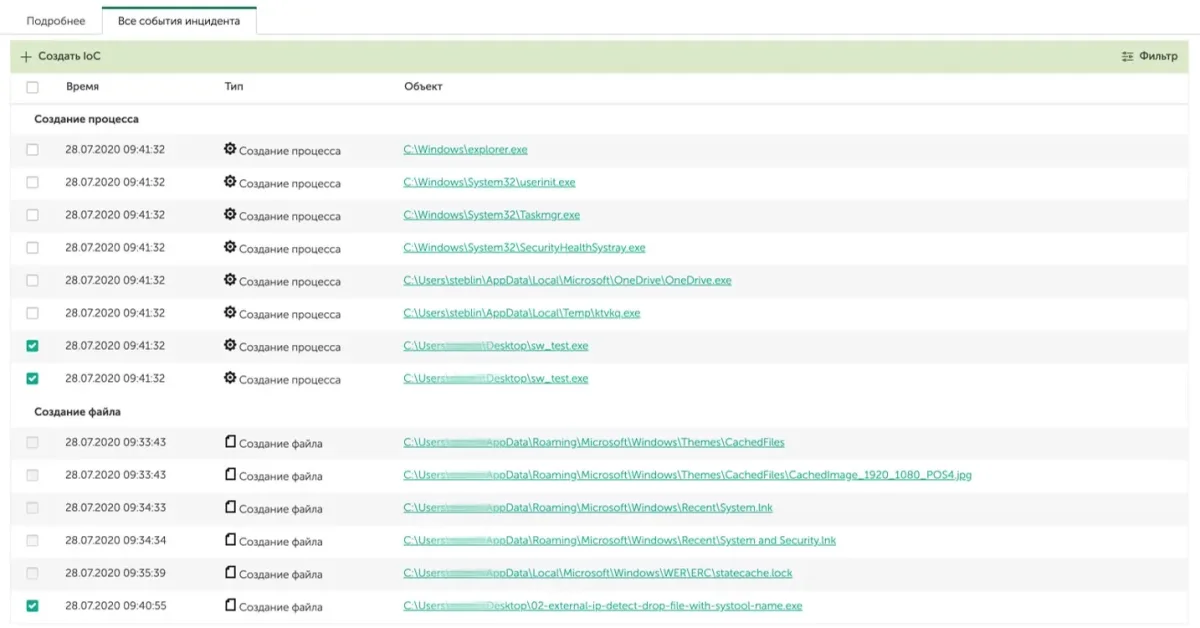Open the Фильтр filter panel
Screen dimensions: 1200x628
click(x=1158, y=57)
